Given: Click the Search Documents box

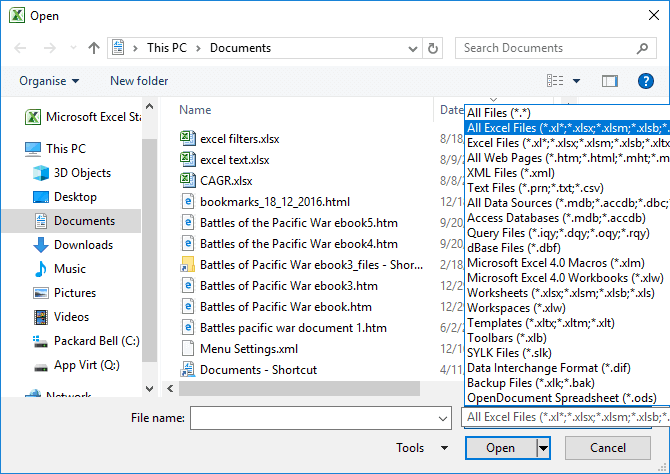Looking at the screenshot, I should [555, 48].
